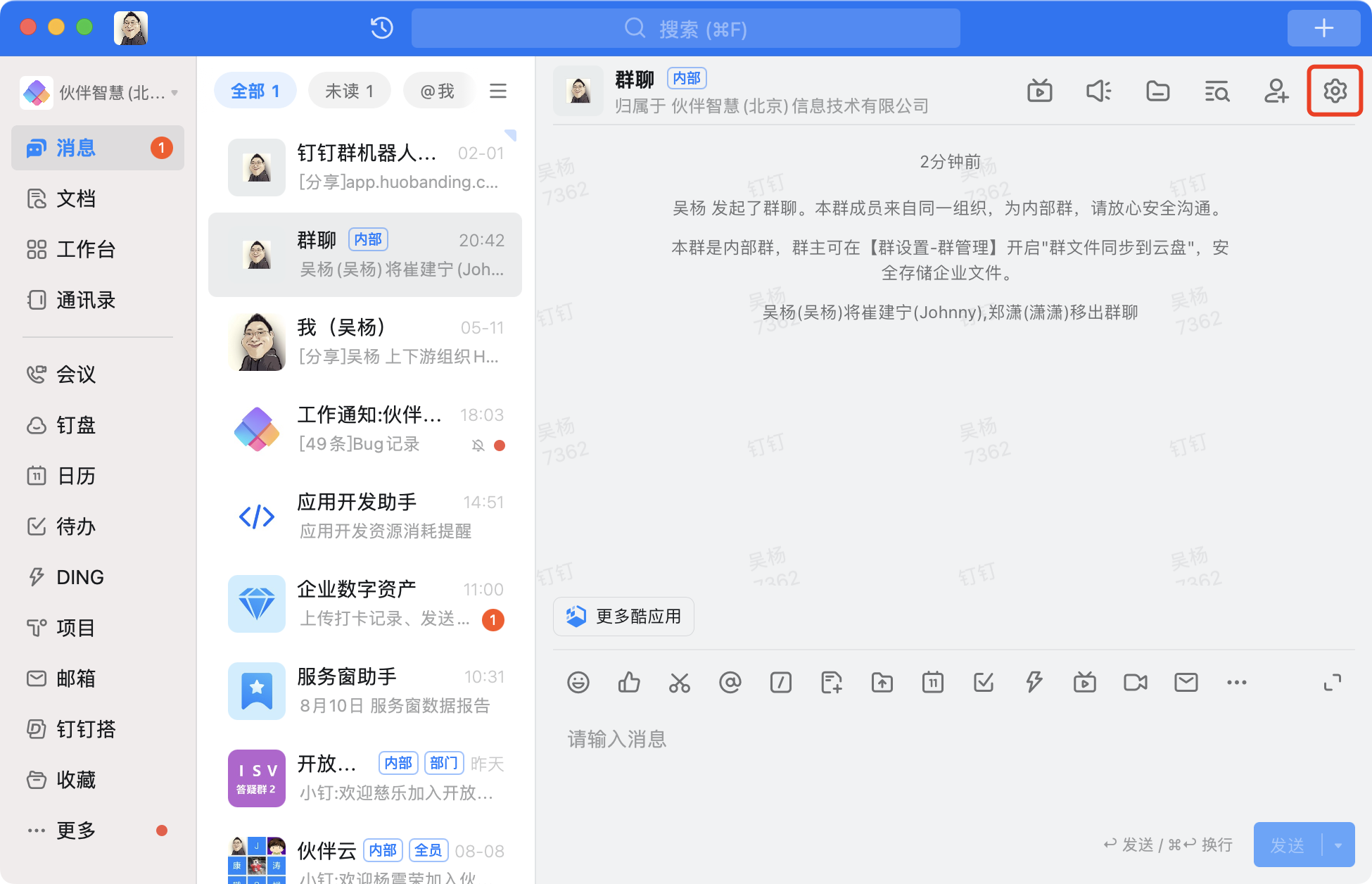The image size is (1372, 884).
Task: Open the 服务窗助手 conversation
Action: [x=365, y=691]
